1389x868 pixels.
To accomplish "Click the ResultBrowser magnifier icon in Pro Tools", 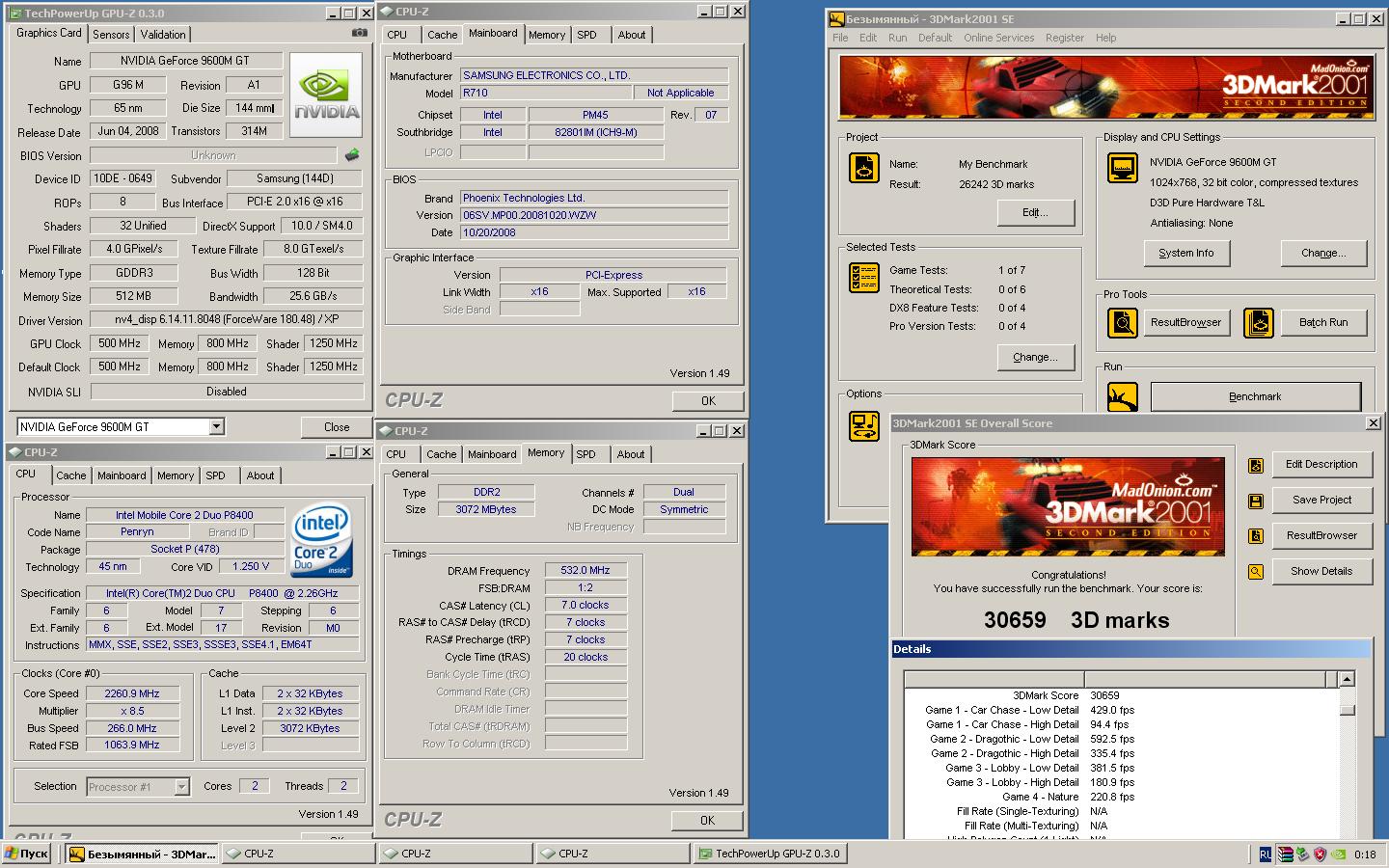I will pos(1122,322).
